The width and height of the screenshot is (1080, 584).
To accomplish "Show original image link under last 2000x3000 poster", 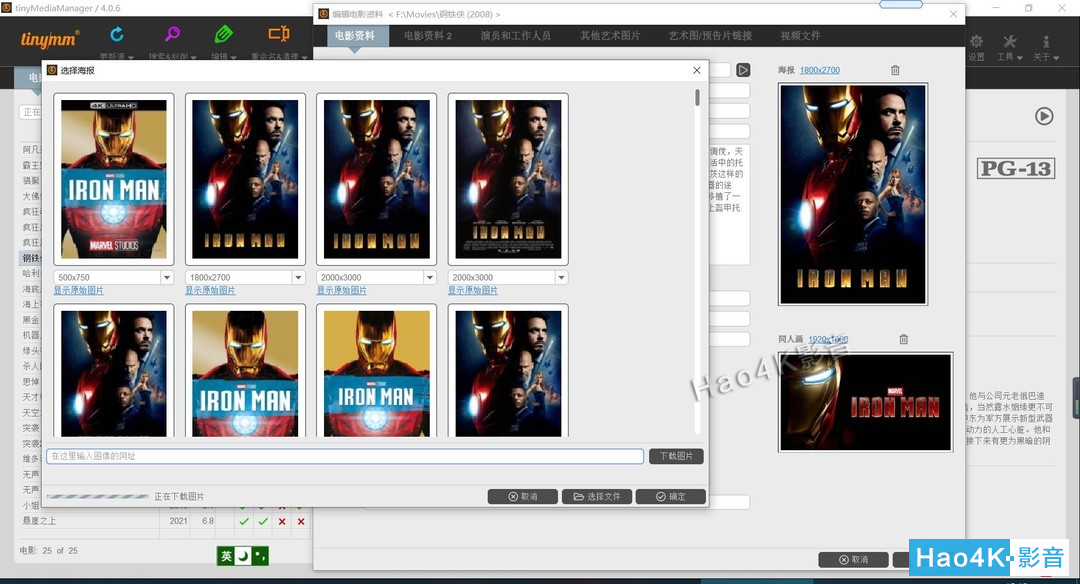I will pyautogui.click(x=473, y=291).
